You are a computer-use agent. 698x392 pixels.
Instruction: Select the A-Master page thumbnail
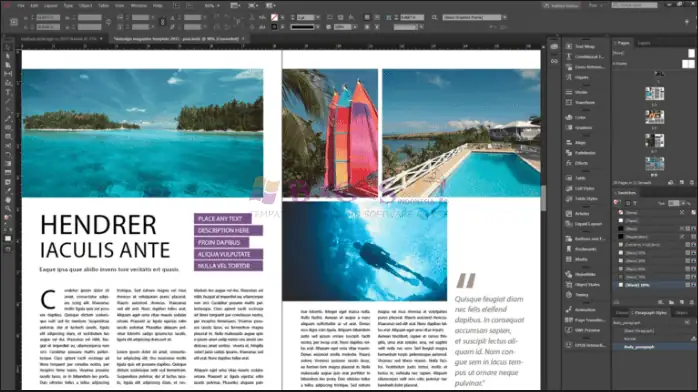point(688,64)
